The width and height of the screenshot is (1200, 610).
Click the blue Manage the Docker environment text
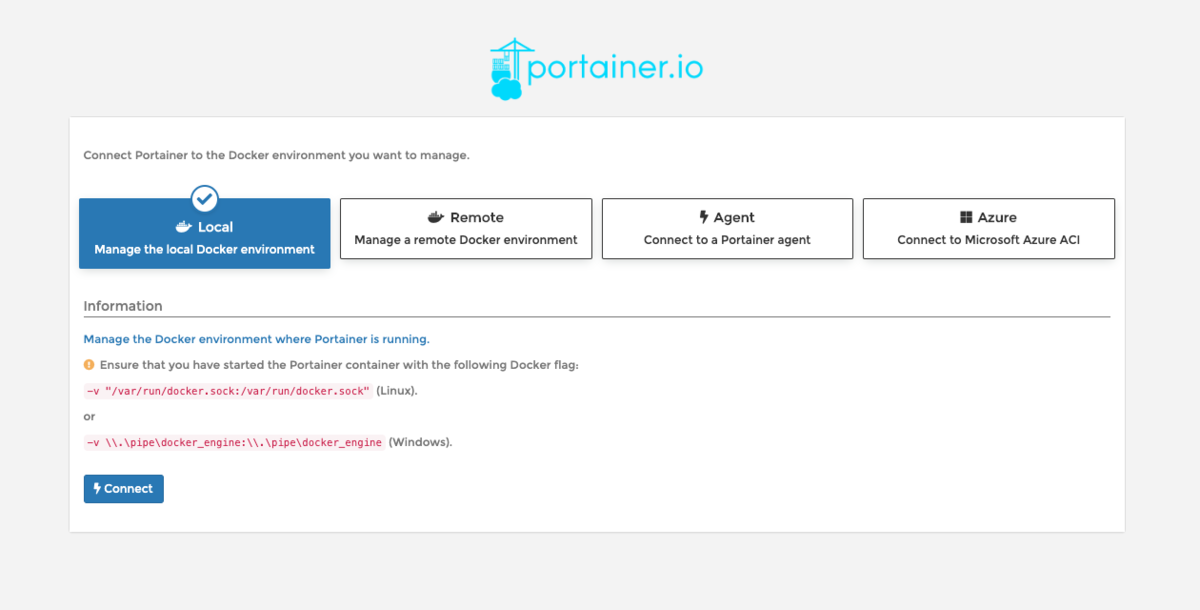pyautogui.click(x=256, y=339)
